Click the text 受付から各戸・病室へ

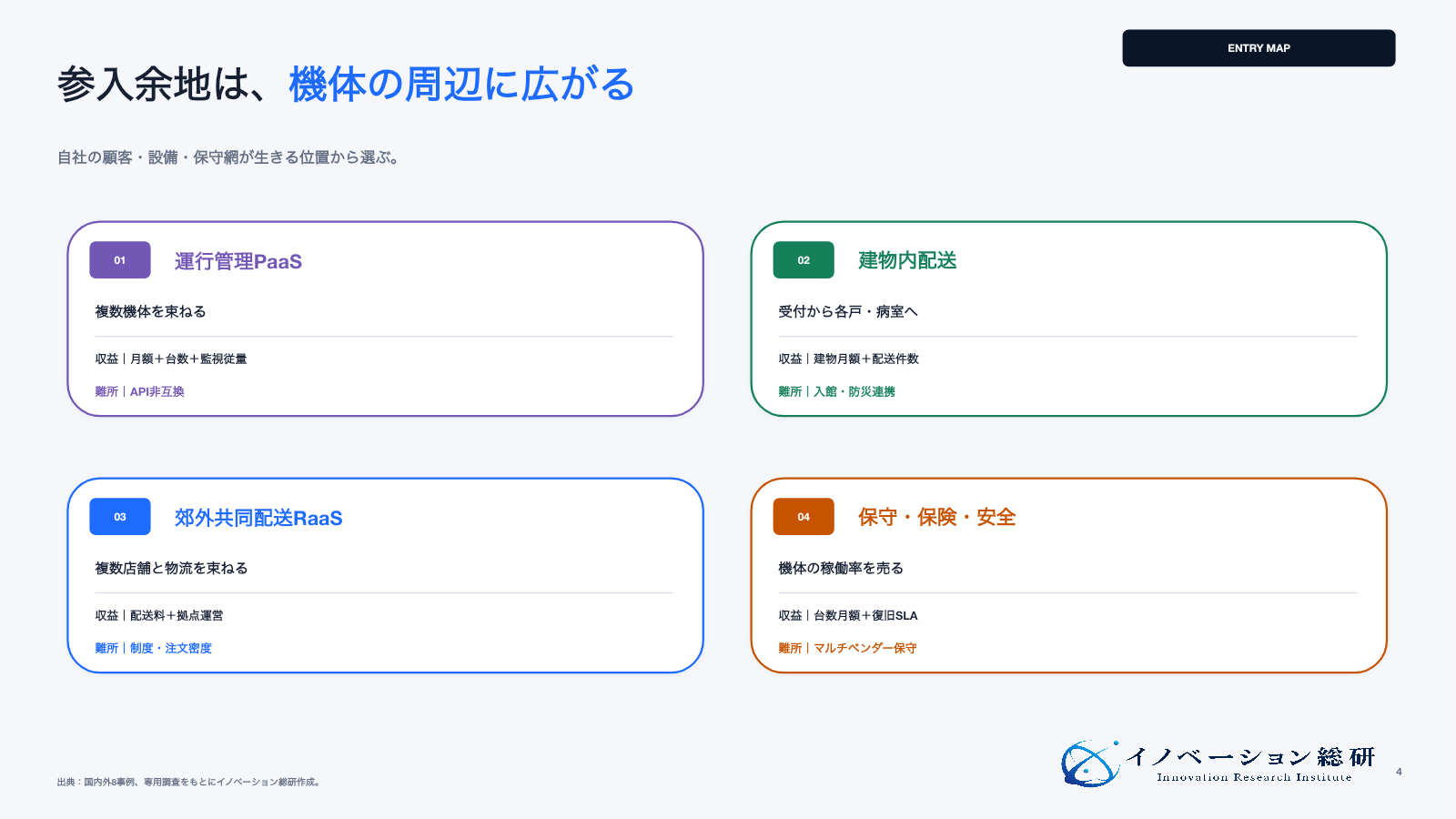coord(848,311)
